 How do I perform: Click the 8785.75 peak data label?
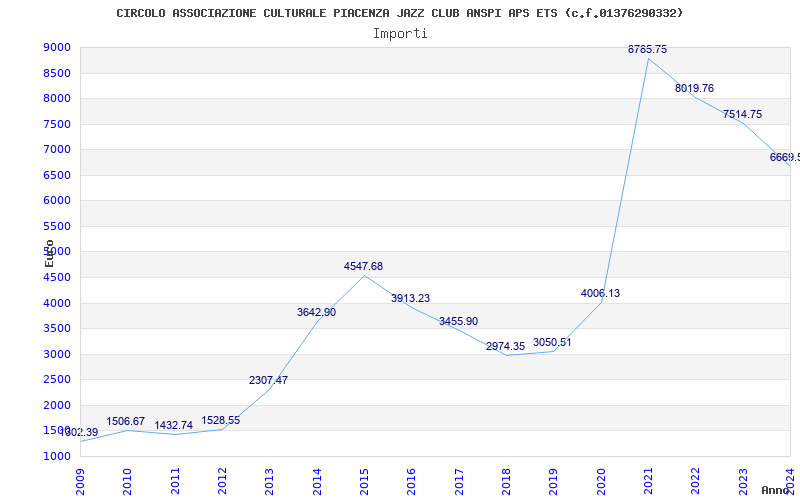tap(647, 49)
